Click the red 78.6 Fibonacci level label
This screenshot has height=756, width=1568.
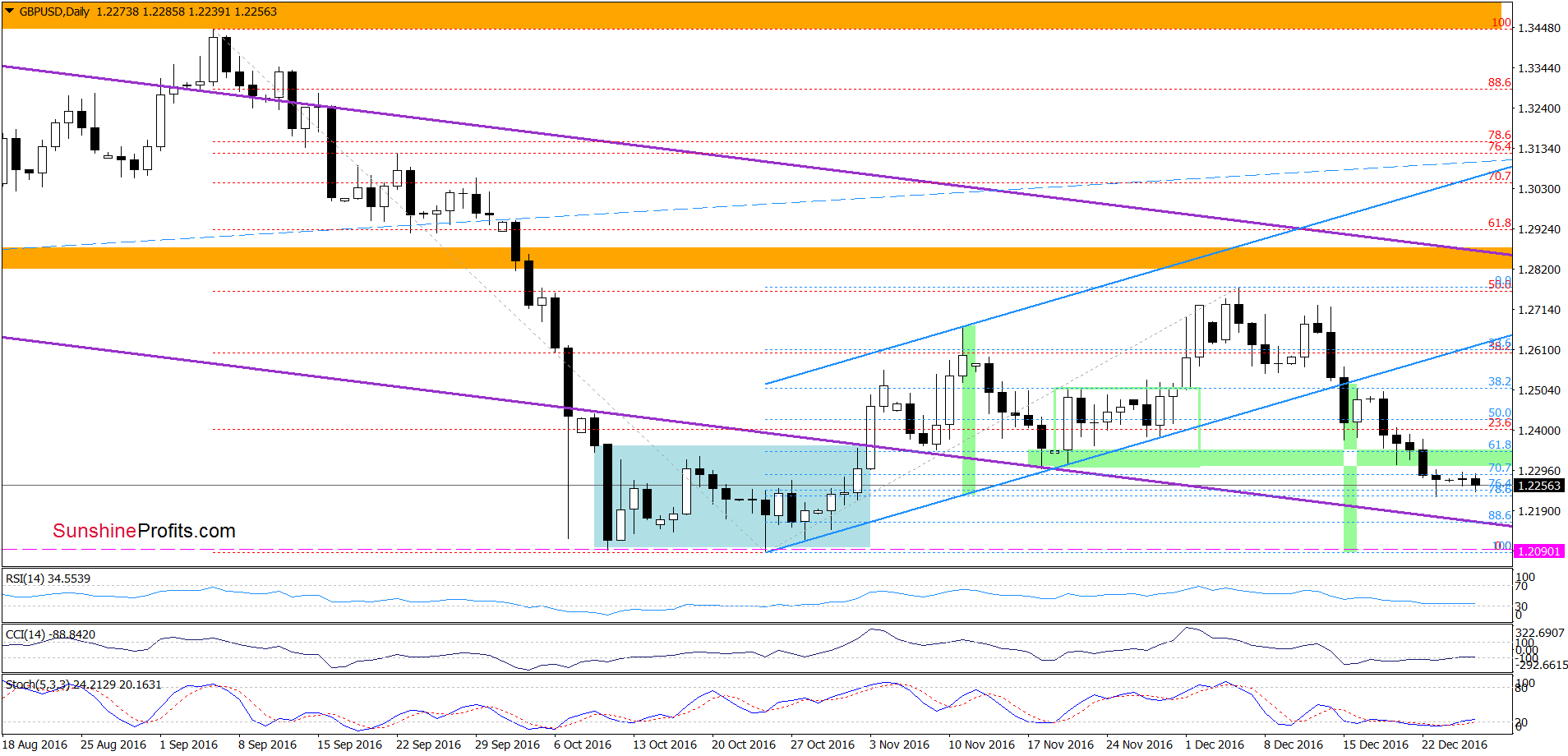1500,135
